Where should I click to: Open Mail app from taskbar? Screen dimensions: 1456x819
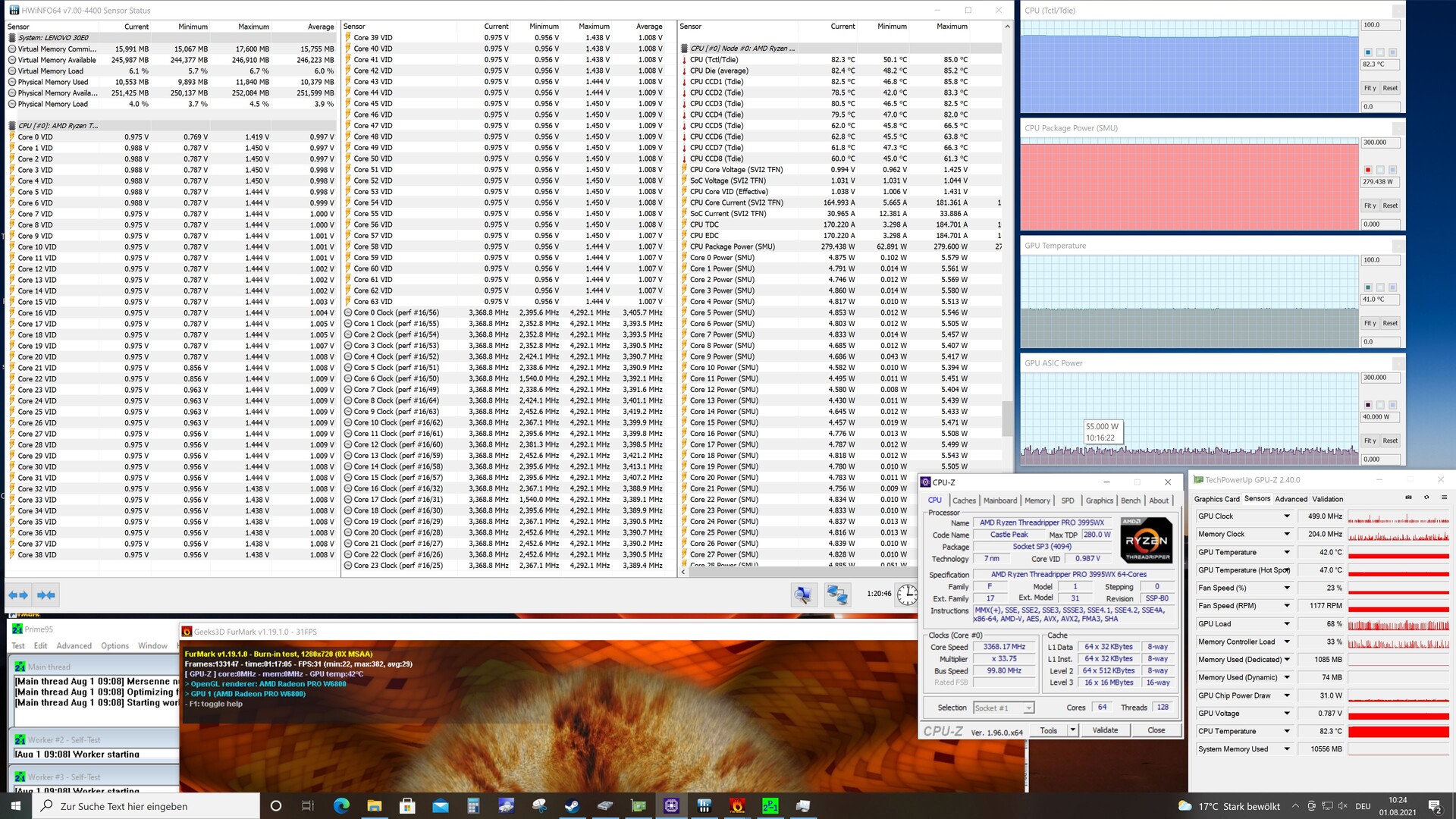coord(441,805)
